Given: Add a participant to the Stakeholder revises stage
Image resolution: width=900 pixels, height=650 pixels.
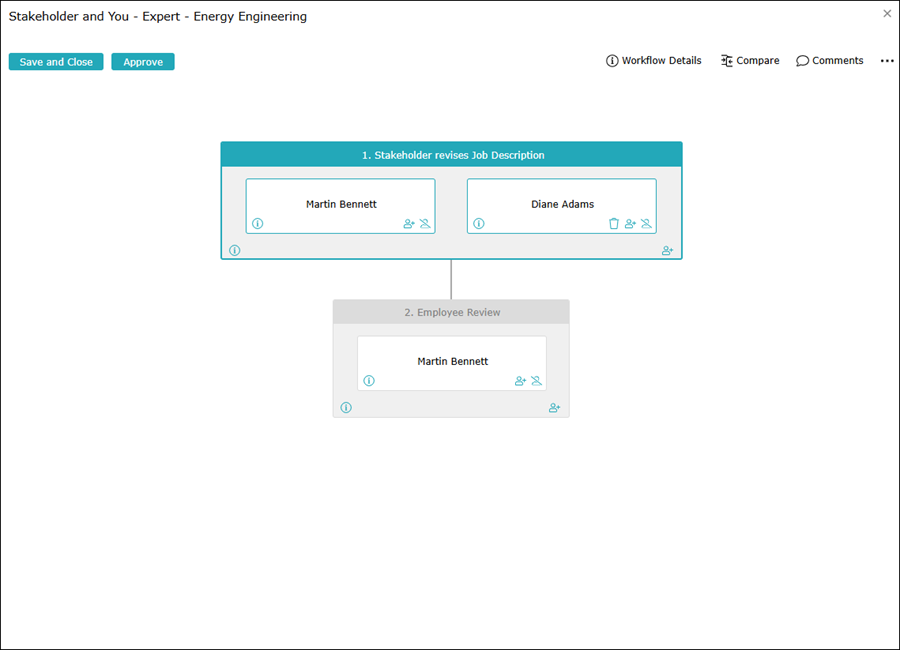Looking at the screenshot, I should pos(667,251).
